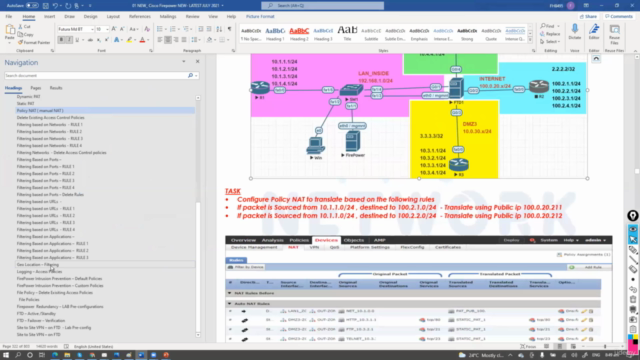Image resolution: width=640 pixels, height=360 pixels.
Task: Apply the Heading 1 style
Action: click(x=275, y=34)
